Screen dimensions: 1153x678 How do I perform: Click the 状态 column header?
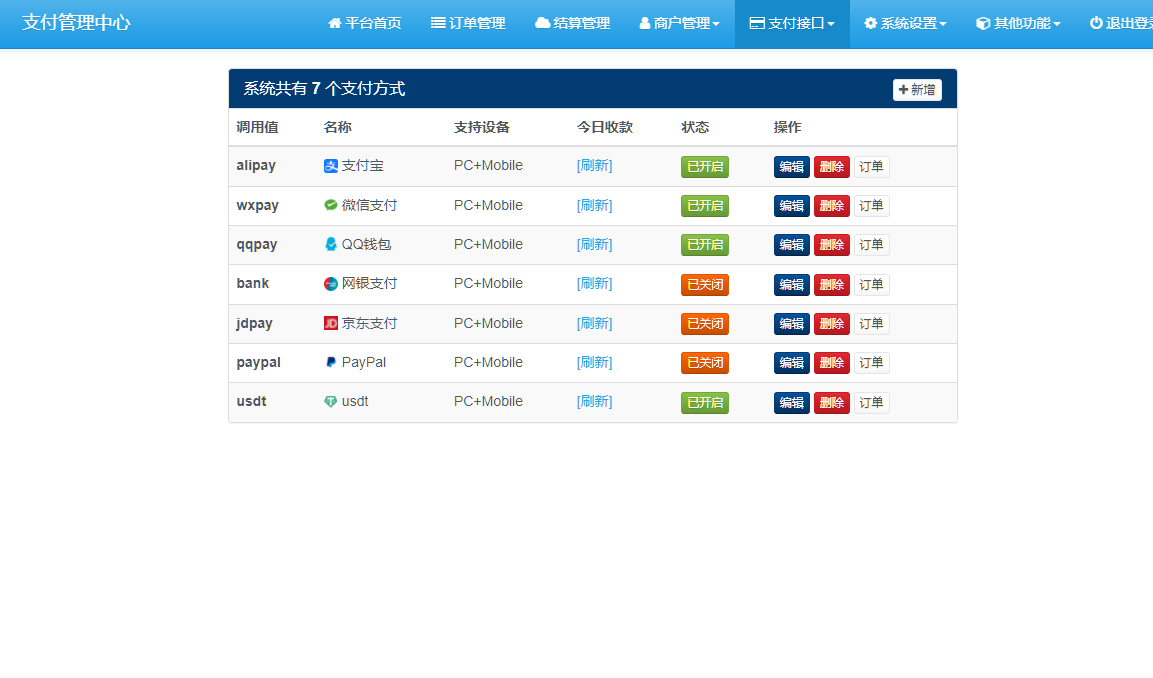pyautogui.click(x=695, y=127)
